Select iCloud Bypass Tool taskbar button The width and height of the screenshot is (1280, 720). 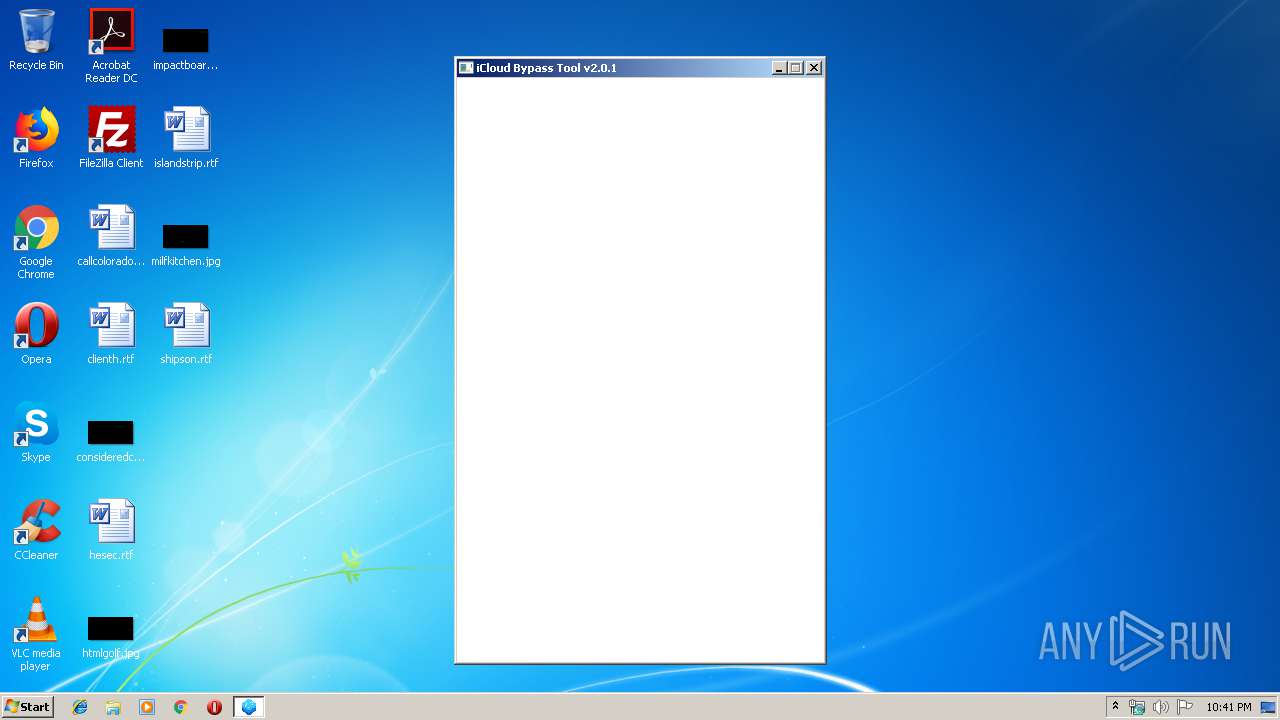pos(248,707)
